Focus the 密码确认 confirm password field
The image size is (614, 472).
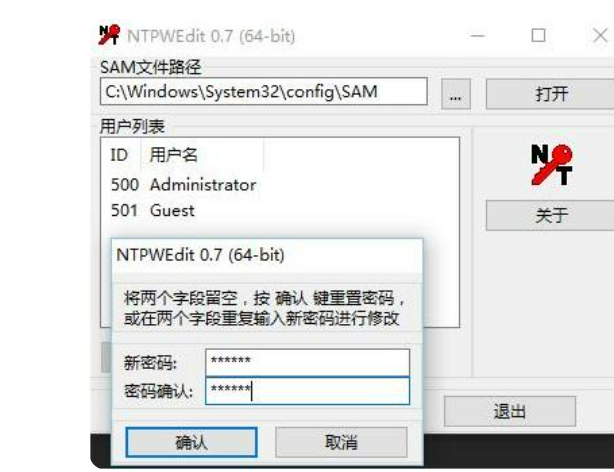[307, 391]
